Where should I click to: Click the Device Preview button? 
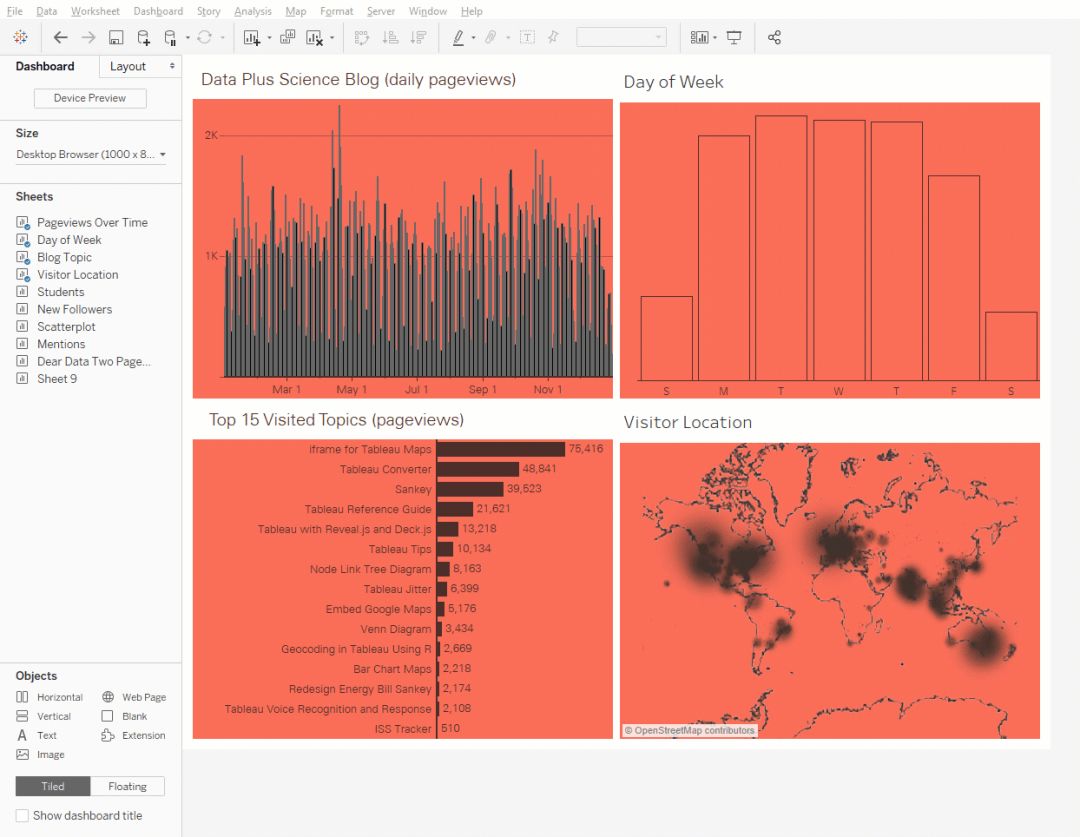tap(90, 98)
